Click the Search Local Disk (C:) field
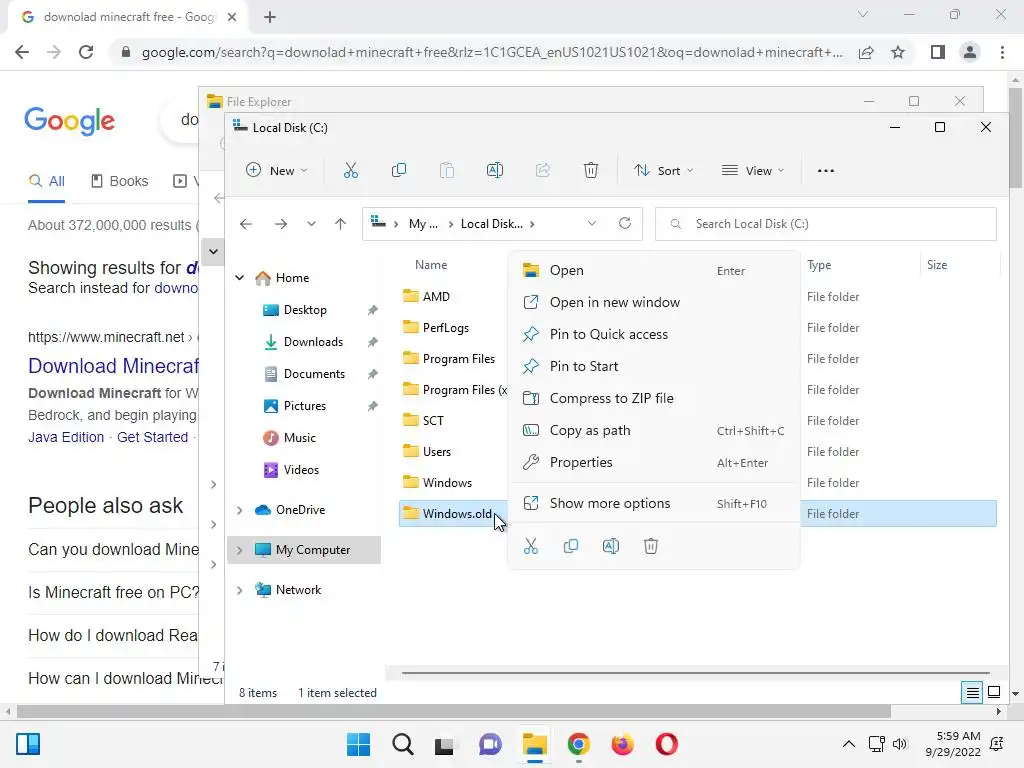The width and height of the screenshot is (1024, 768). click(826, 224)
